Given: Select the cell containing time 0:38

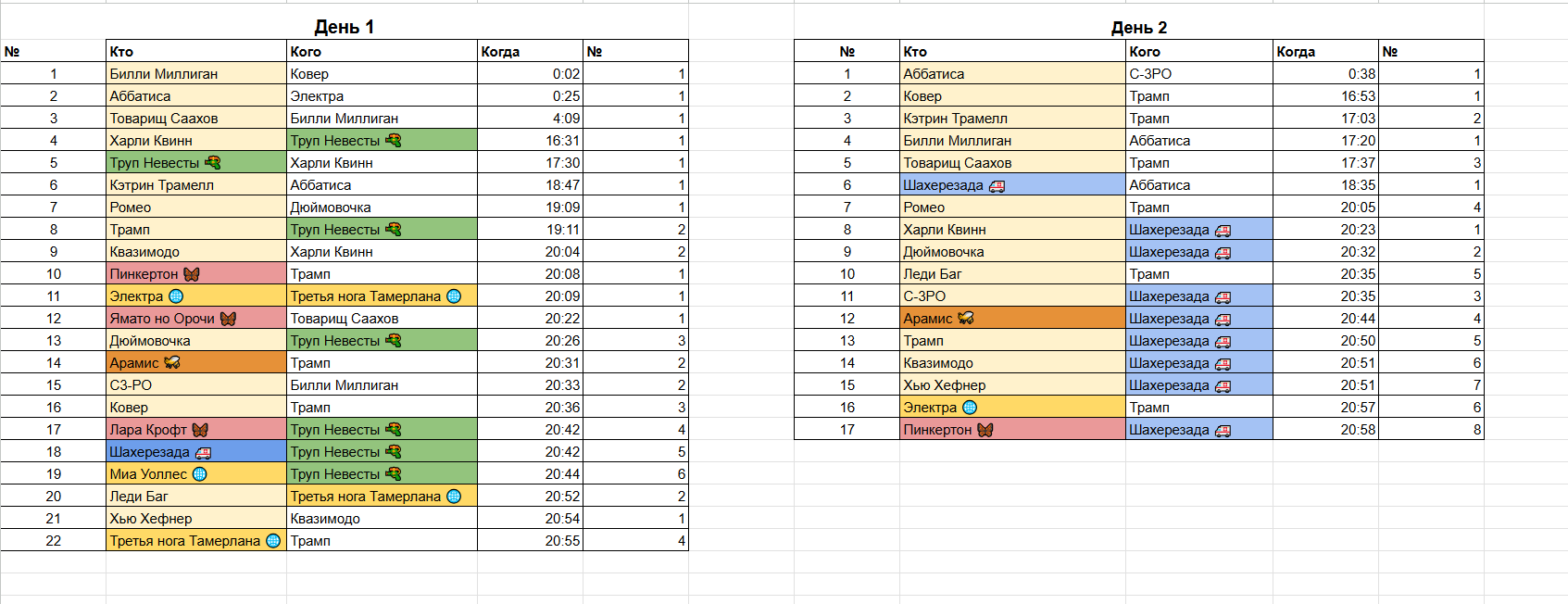Looking at the screenshot, I should pyautogui.click(x=1324, y=74).
